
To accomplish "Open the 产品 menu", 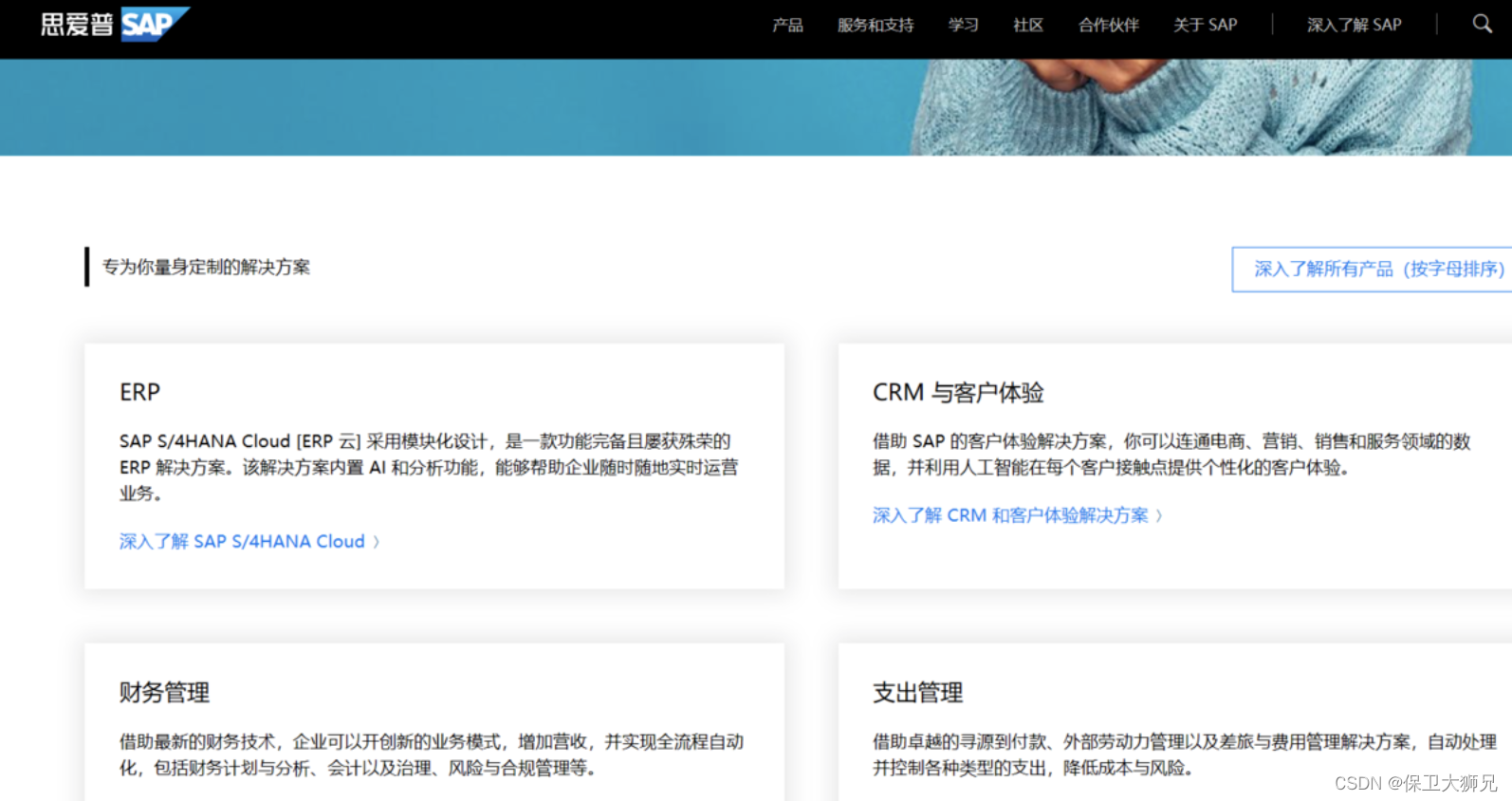I will click(x=787, y=25).
